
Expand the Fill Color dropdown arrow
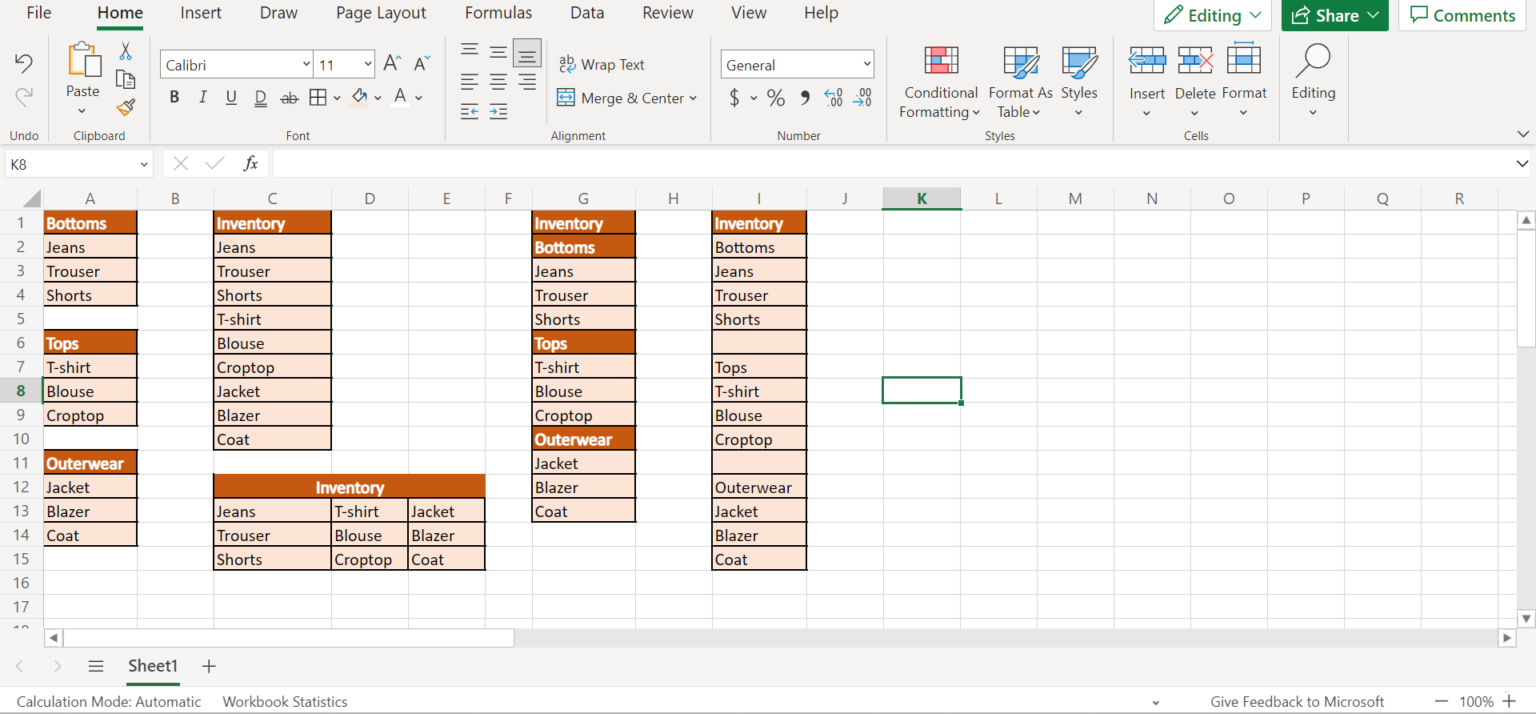click(x=377, y=97)
